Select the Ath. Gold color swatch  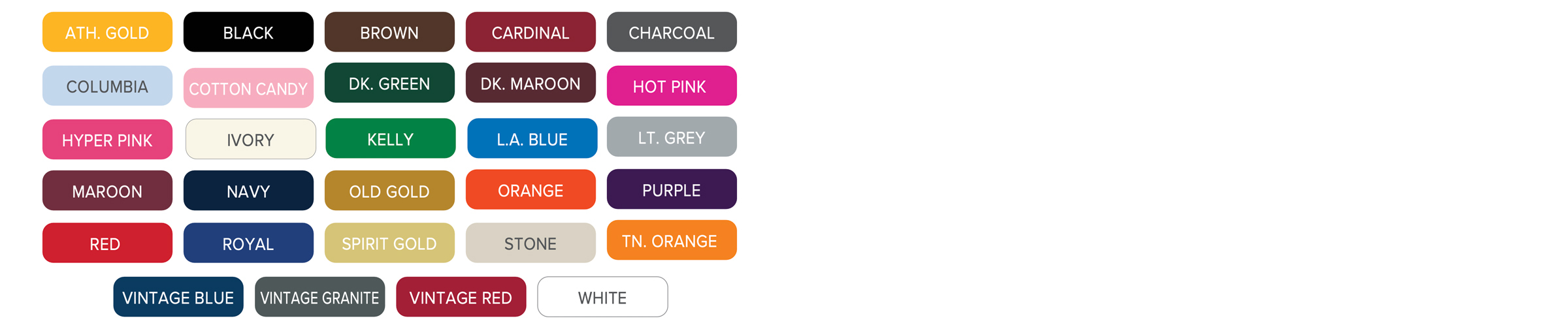click(107, 32)
